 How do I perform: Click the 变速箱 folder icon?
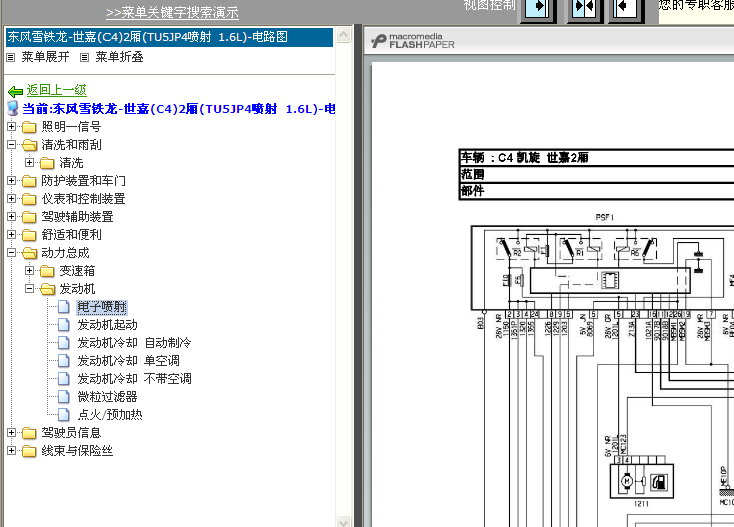(x=47, y=271)
